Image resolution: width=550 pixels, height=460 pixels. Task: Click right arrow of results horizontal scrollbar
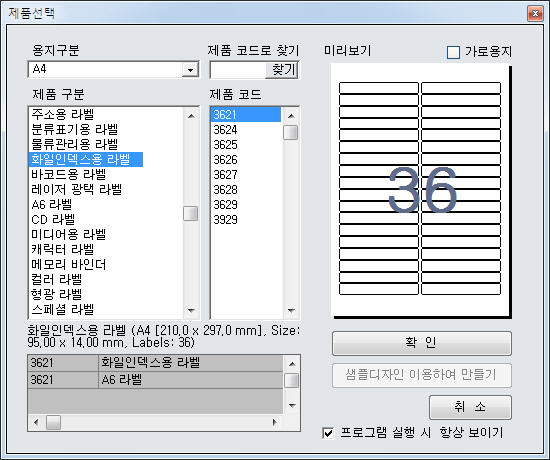pyautogui.click(x=274, y=422)
